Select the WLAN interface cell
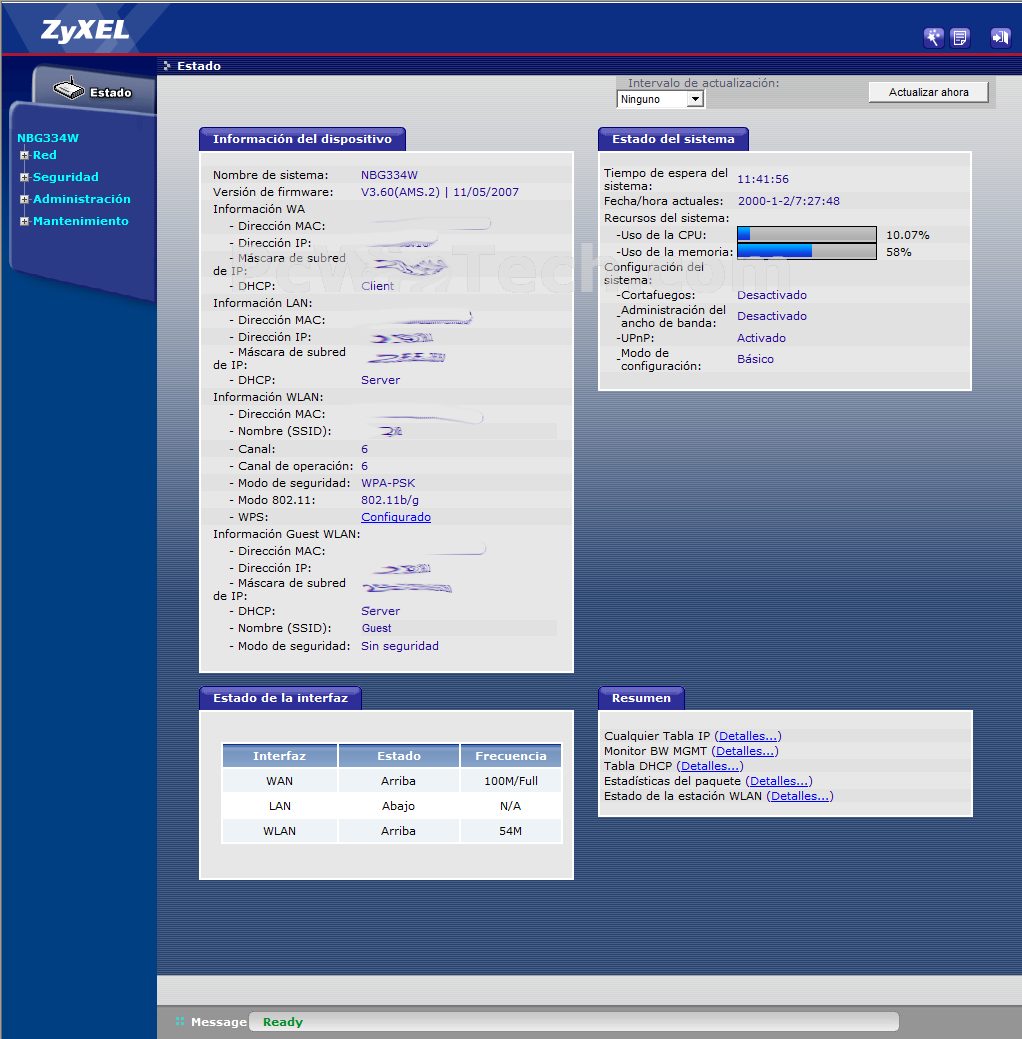 280,831
